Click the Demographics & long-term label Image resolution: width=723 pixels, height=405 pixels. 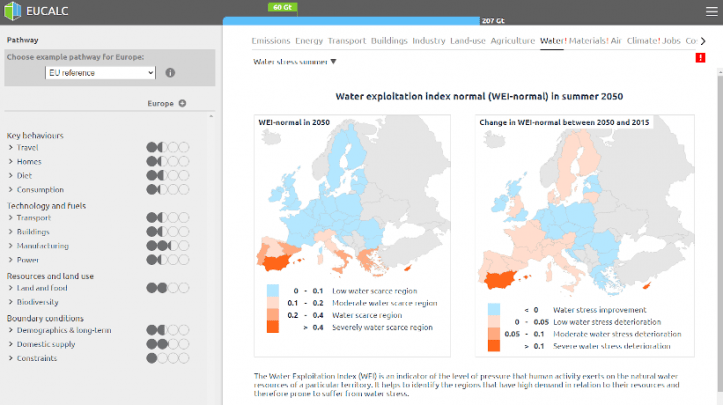pos(62,329)
